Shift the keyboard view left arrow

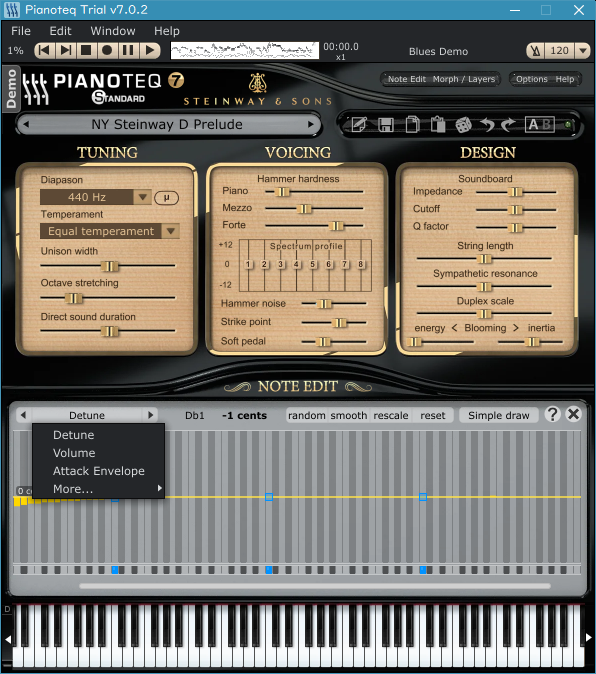[x=8, y=639]
